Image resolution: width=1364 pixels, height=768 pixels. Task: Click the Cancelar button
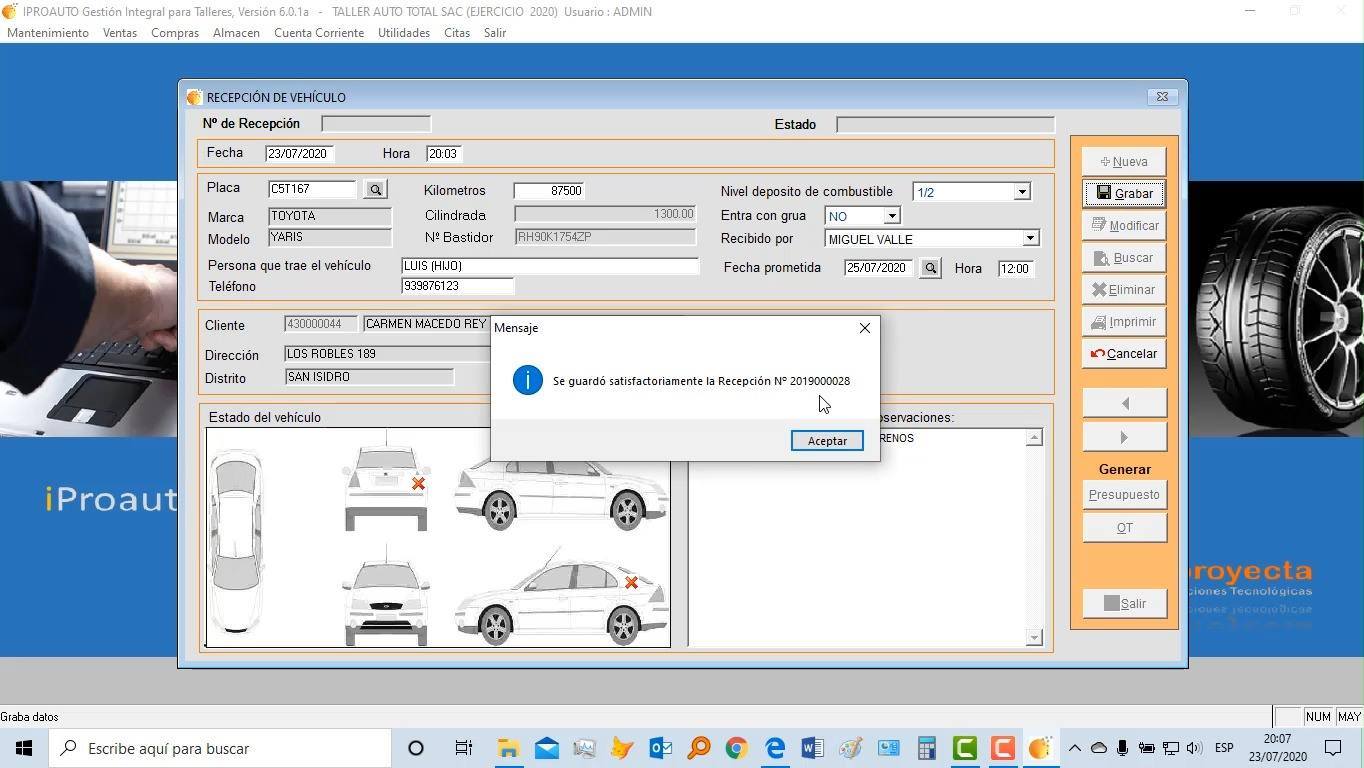(x=1124, y=354)
